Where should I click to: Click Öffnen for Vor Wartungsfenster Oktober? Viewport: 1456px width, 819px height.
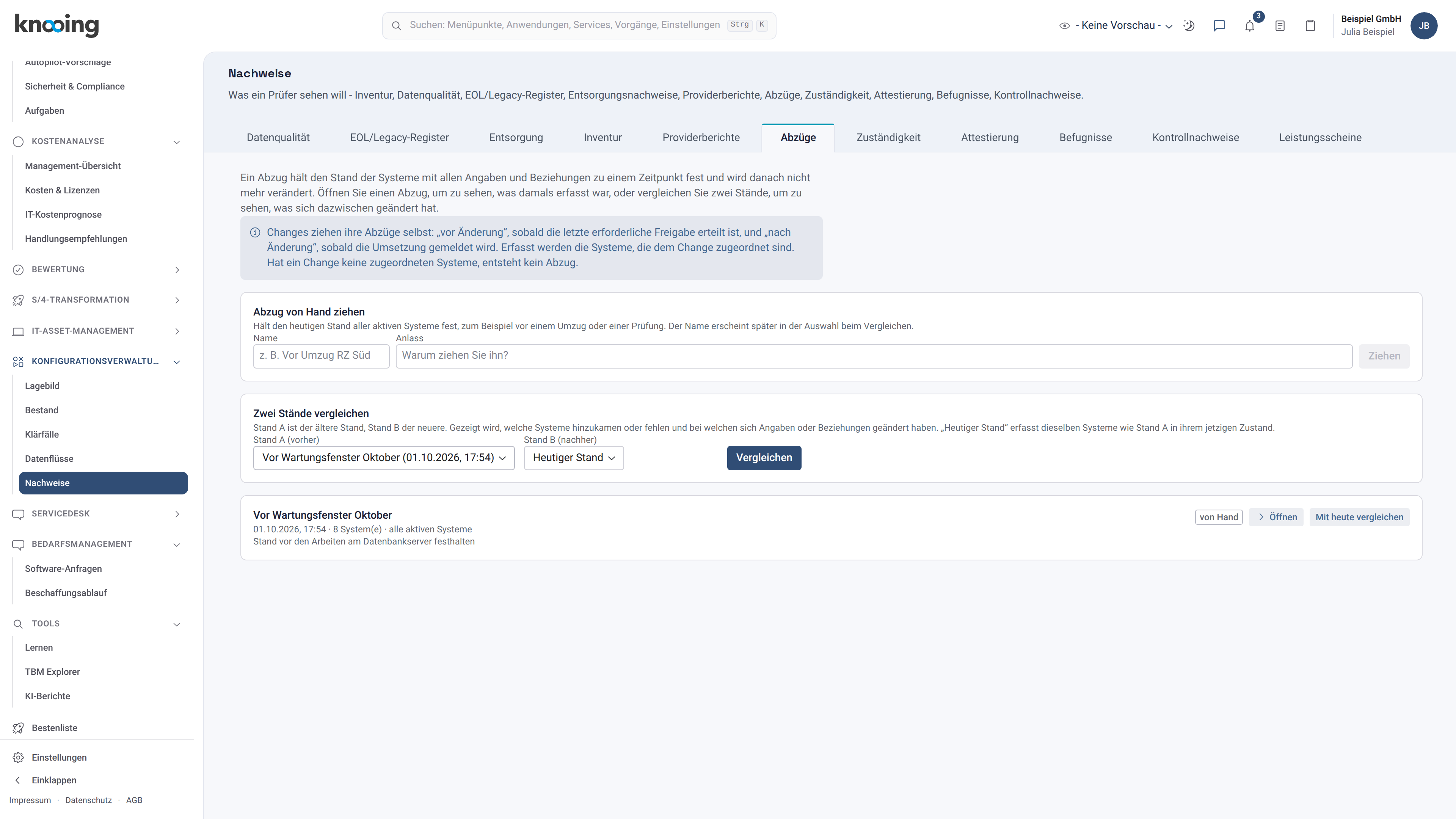[x=1276, y=517]
